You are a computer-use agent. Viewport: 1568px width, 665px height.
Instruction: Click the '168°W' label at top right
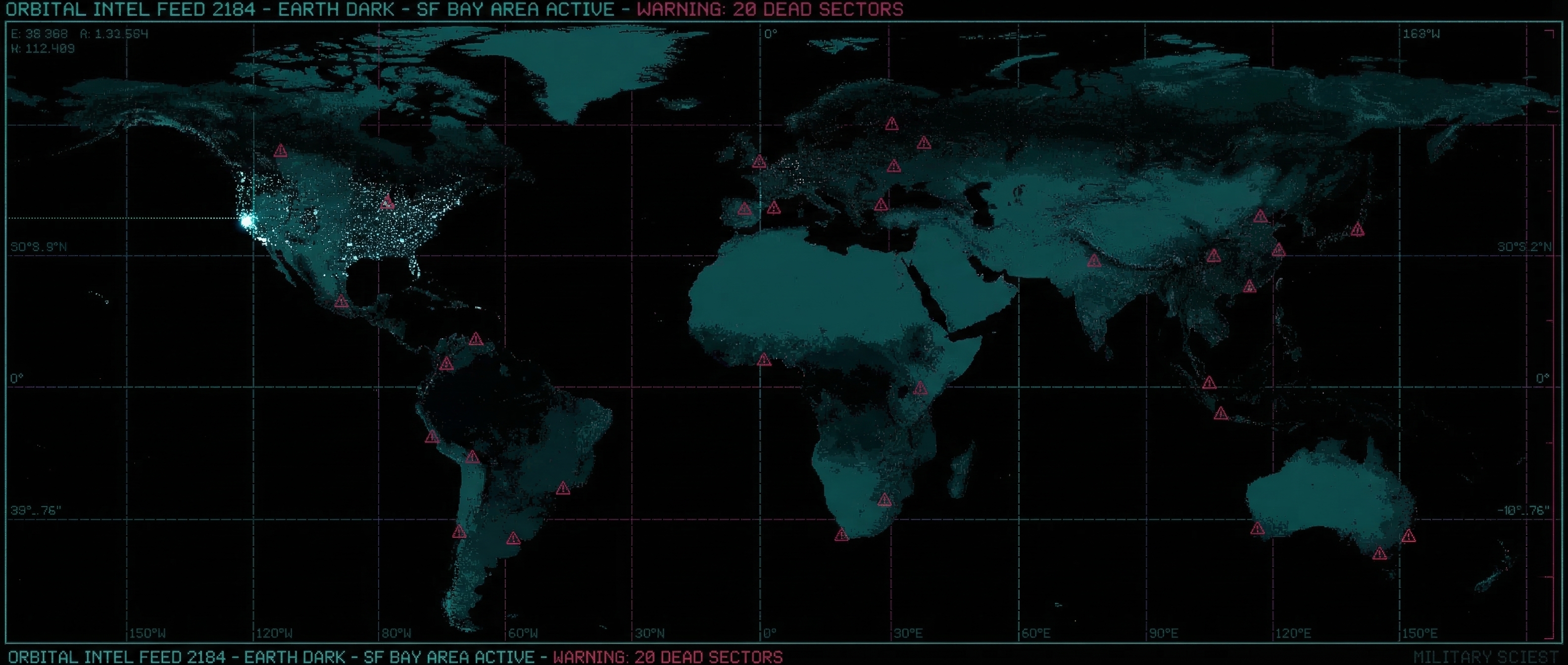[1421, 34]
